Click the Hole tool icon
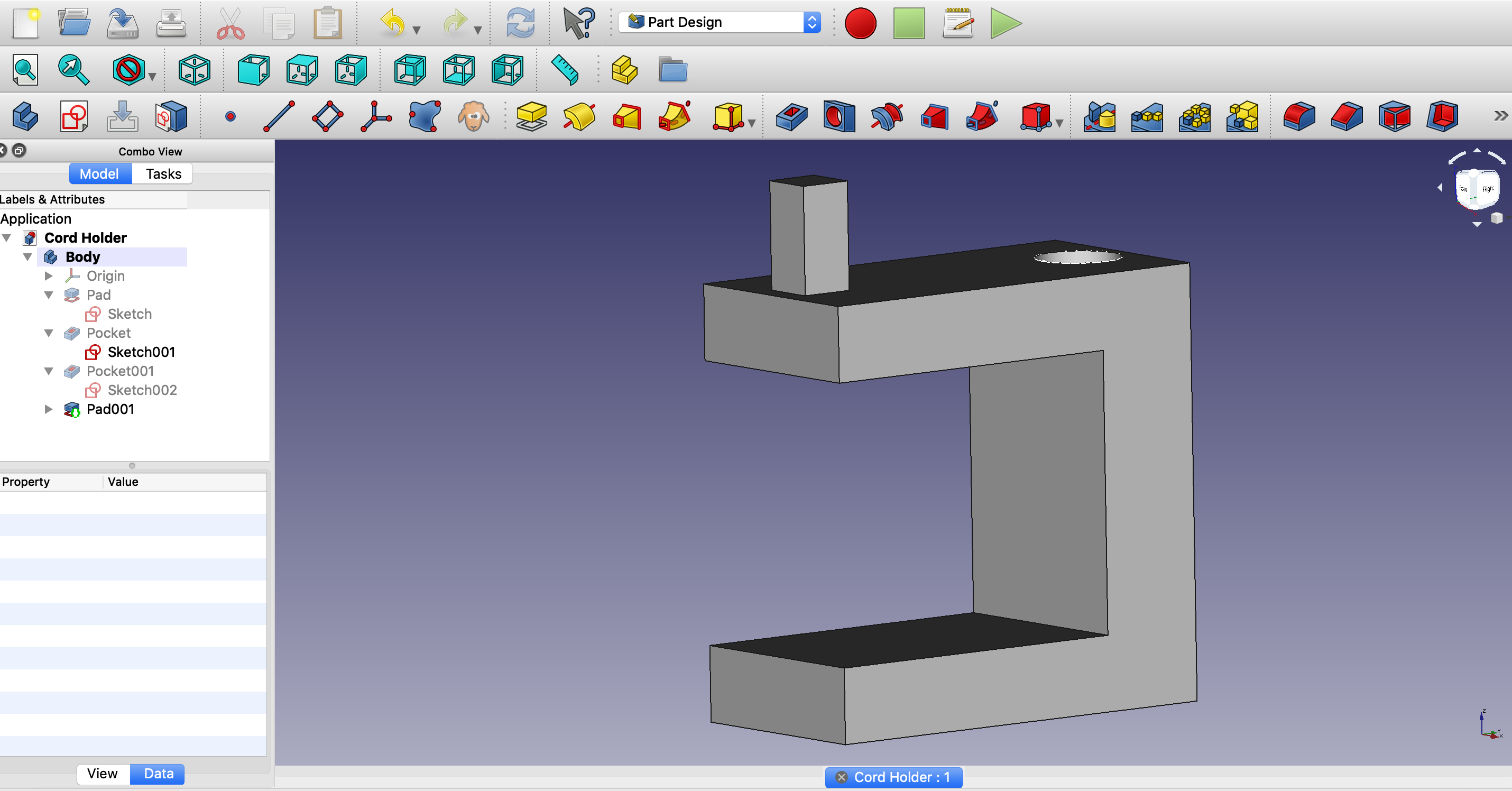 (839, 116)
